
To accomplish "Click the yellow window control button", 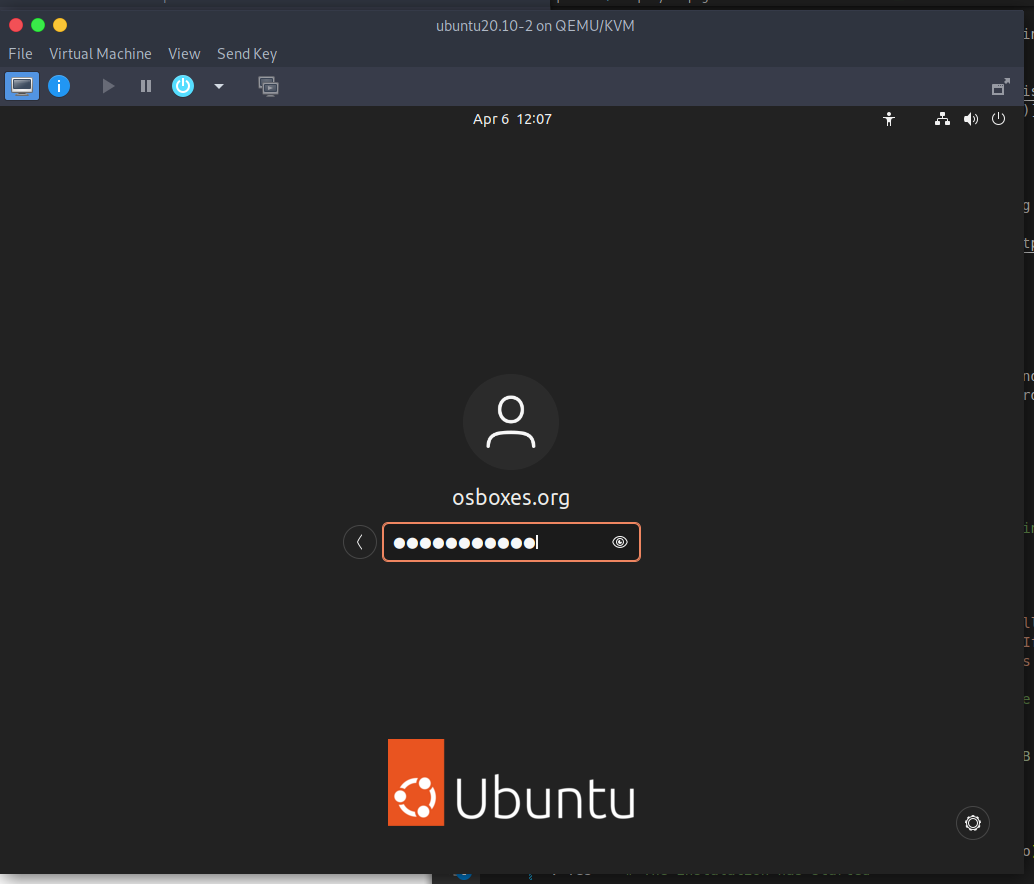I will click(x=60, y=25).
